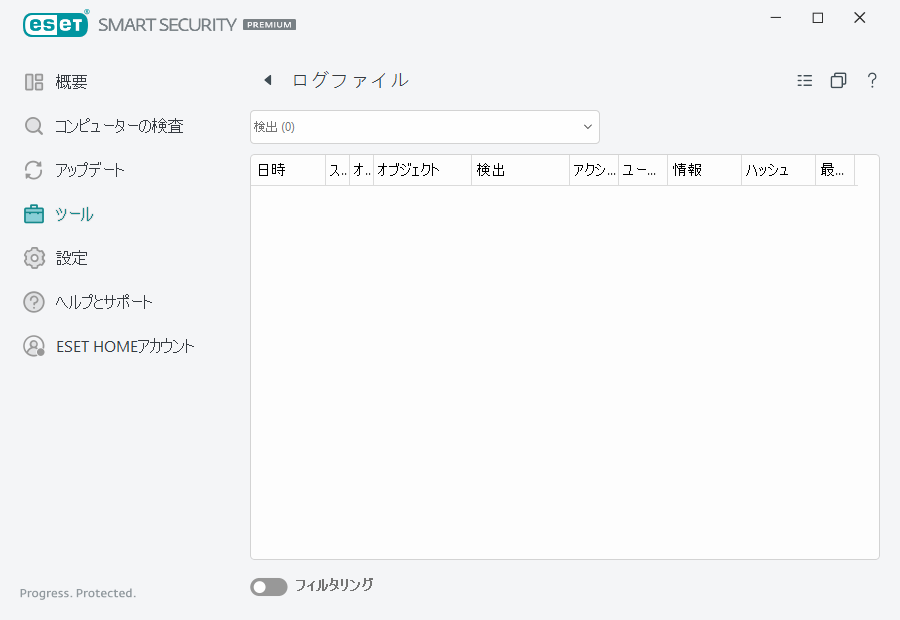900x620 pixels.
Task: Click the help question mark icon
Action: [x=871, y=80]
